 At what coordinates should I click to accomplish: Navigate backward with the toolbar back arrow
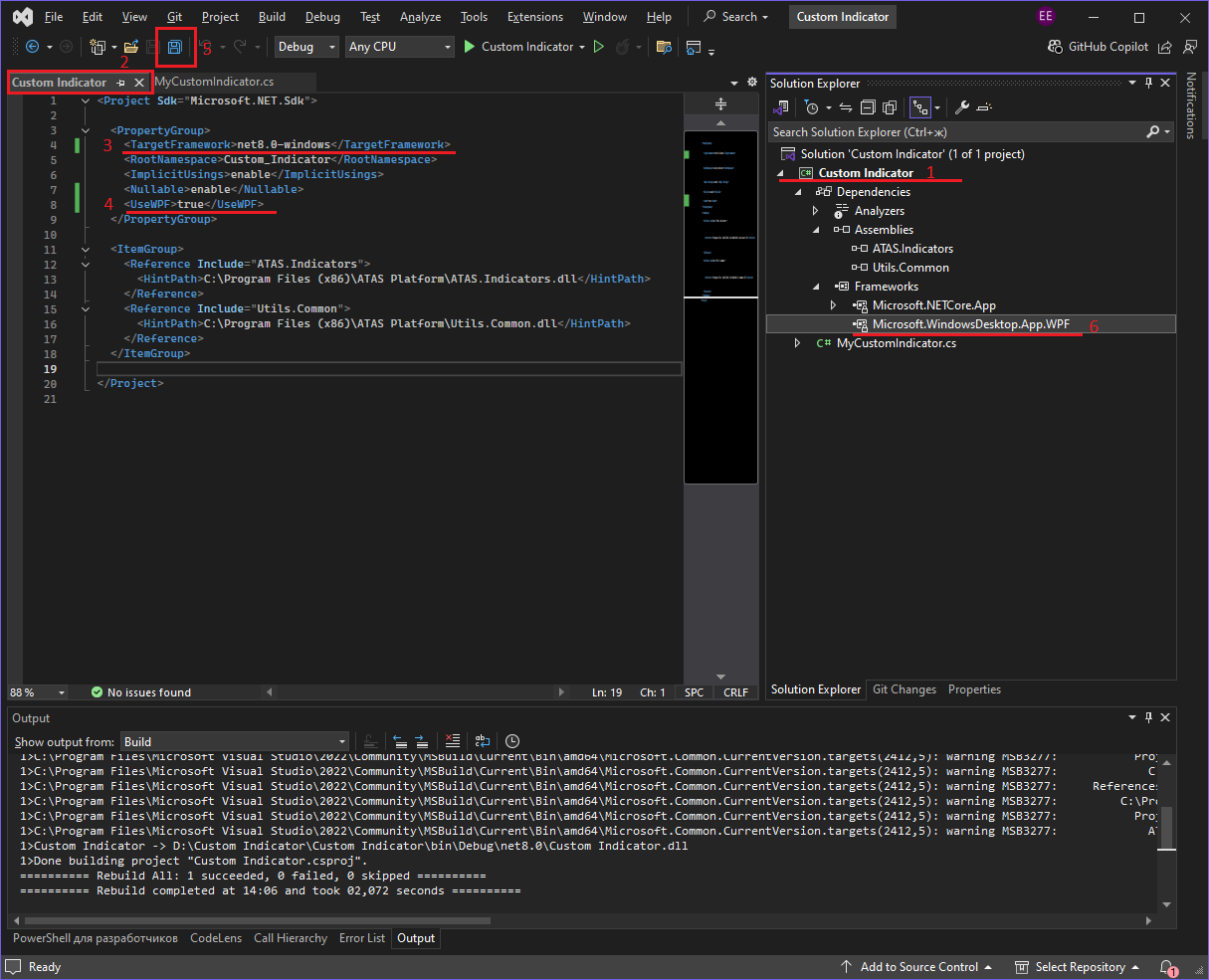click(32, 47)
